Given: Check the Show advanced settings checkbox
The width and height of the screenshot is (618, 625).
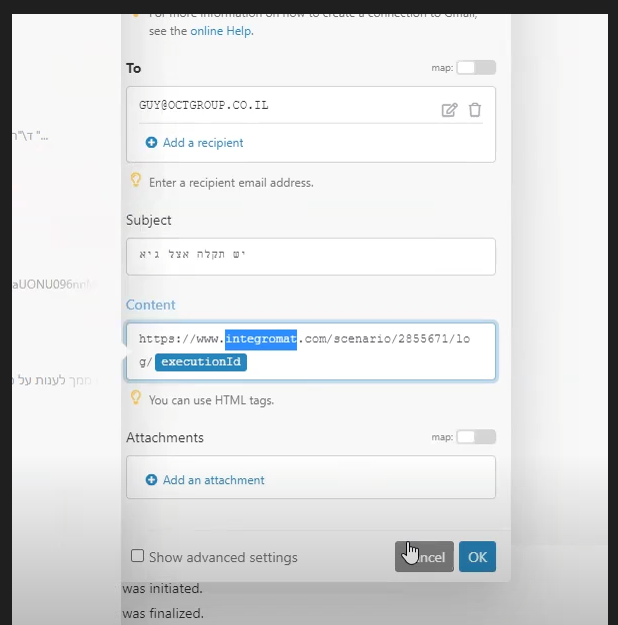Looking at the screenshot, I should [x=138, y=556].
